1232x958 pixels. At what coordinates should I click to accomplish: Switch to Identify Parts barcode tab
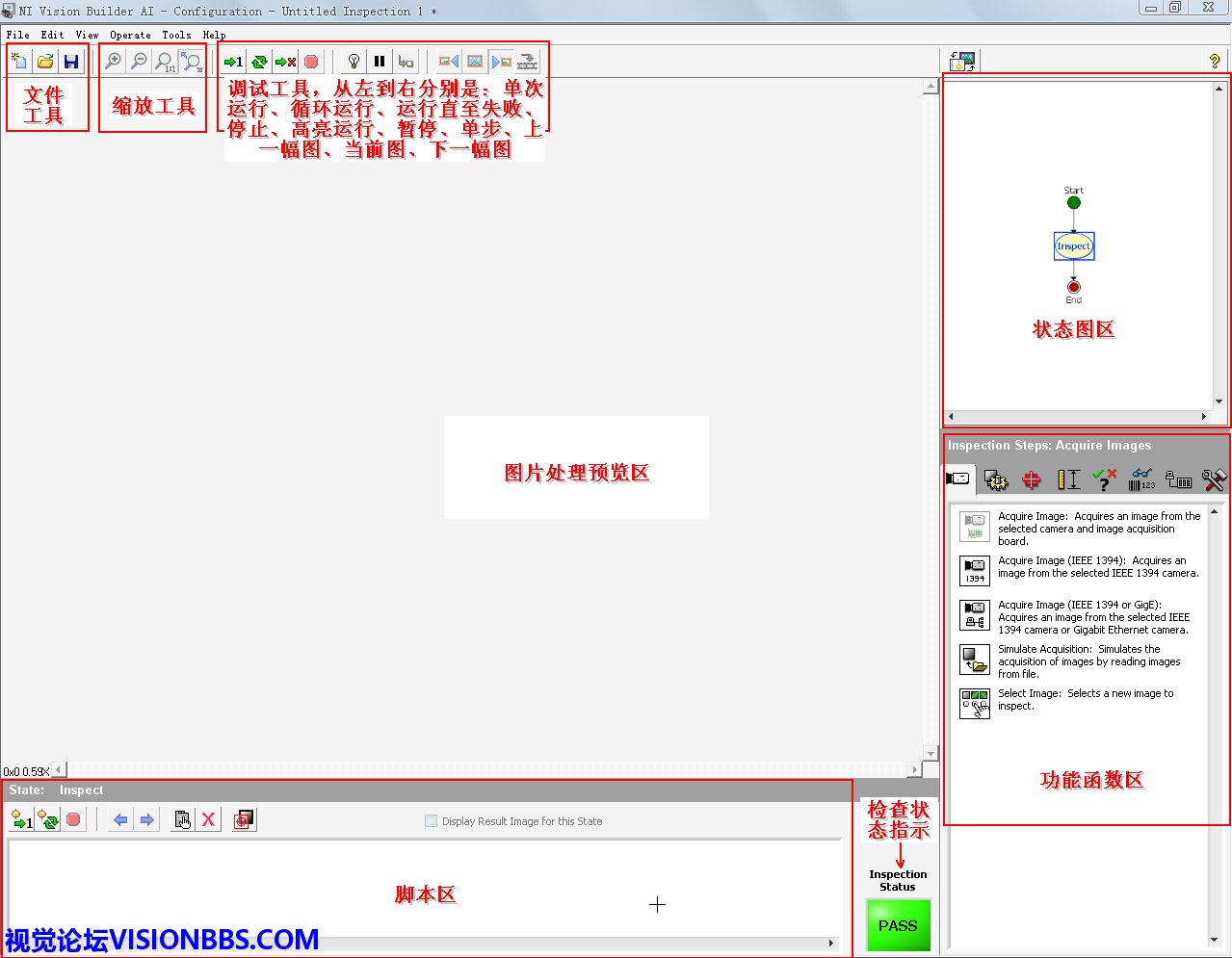click(1141, 479)
